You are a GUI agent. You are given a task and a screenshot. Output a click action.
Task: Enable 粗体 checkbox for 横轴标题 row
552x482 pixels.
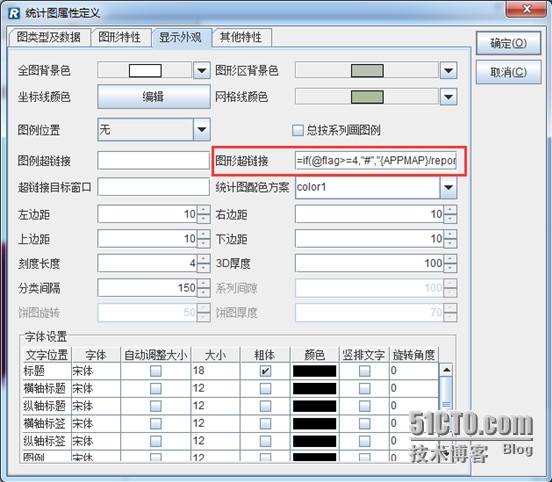pyautogui.click(x=265, y=388)
